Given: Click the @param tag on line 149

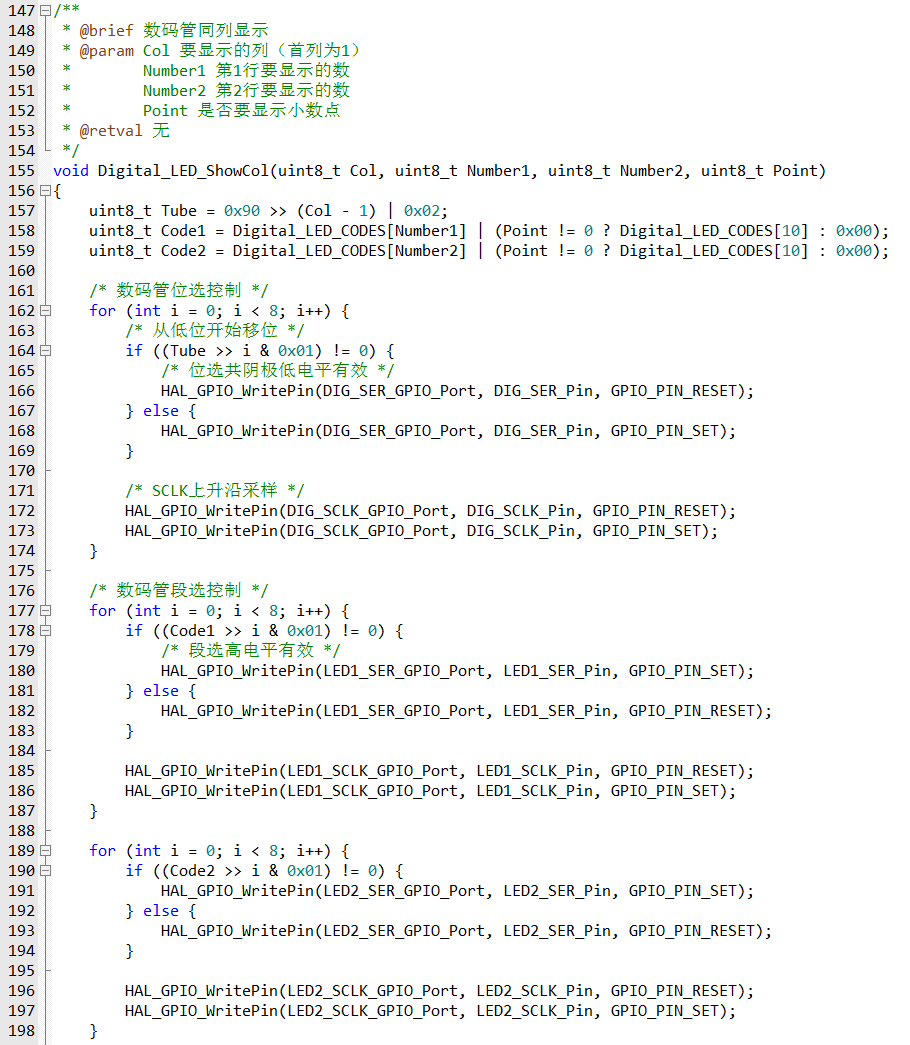Looking at the screenshot, I should click(107, 51).
